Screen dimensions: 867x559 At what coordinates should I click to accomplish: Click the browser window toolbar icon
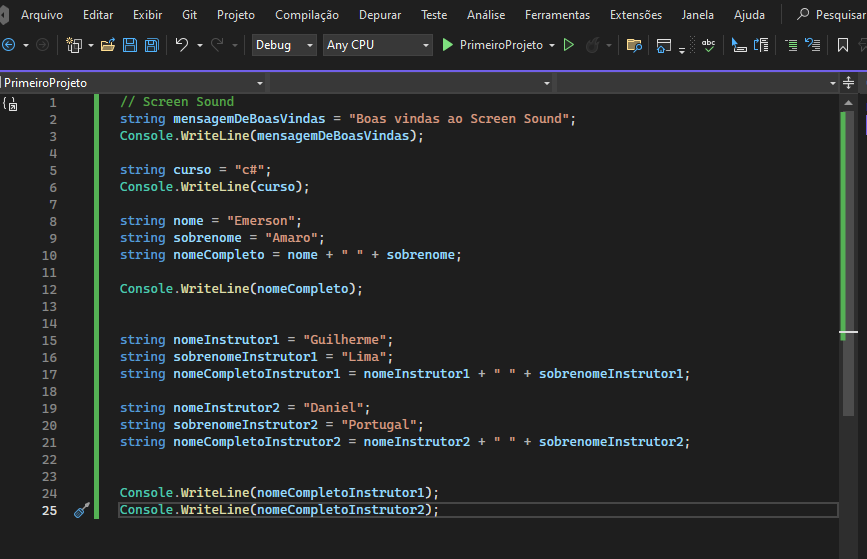click(x=664, y=45)
